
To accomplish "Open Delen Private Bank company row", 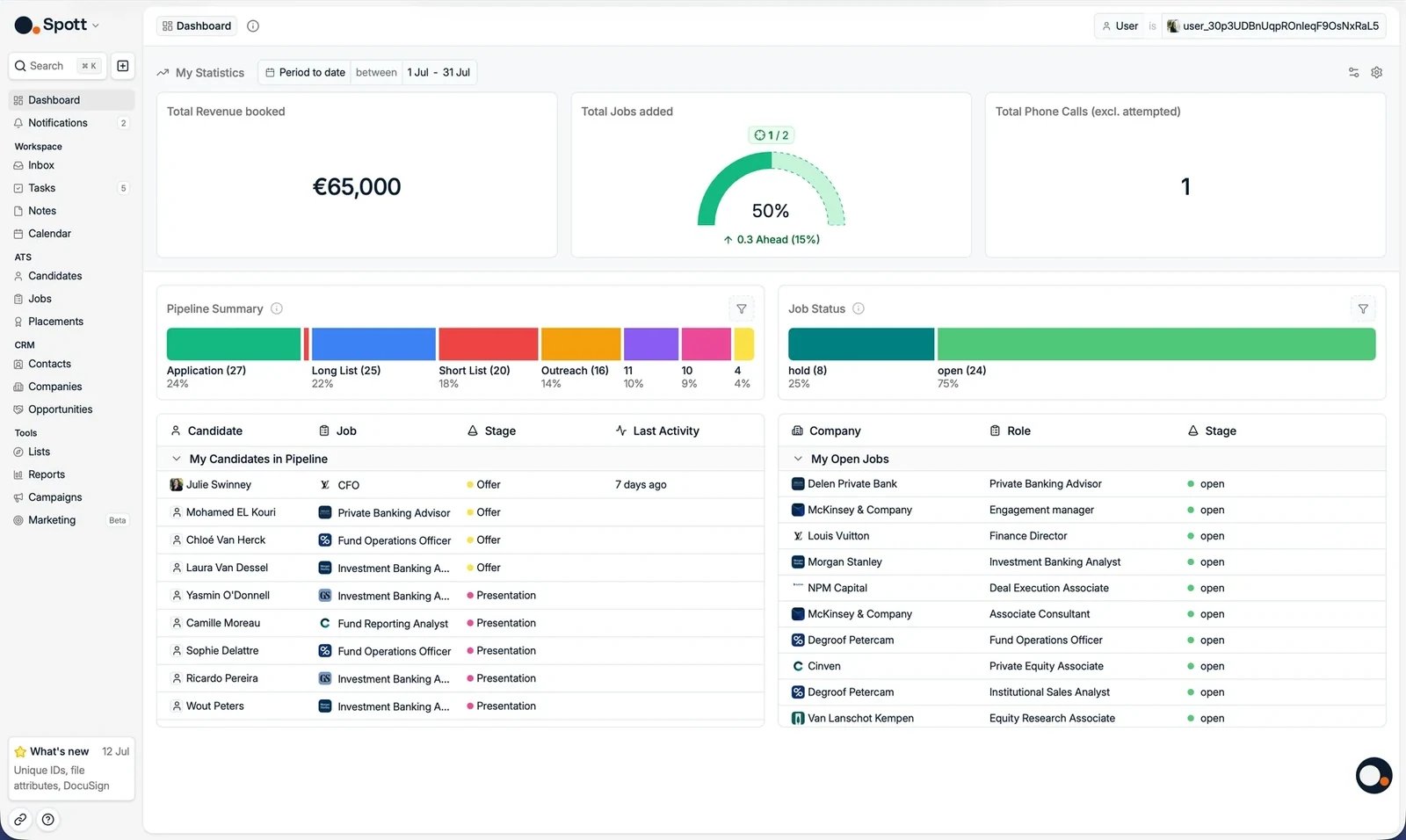I will tap(1082, 484).
